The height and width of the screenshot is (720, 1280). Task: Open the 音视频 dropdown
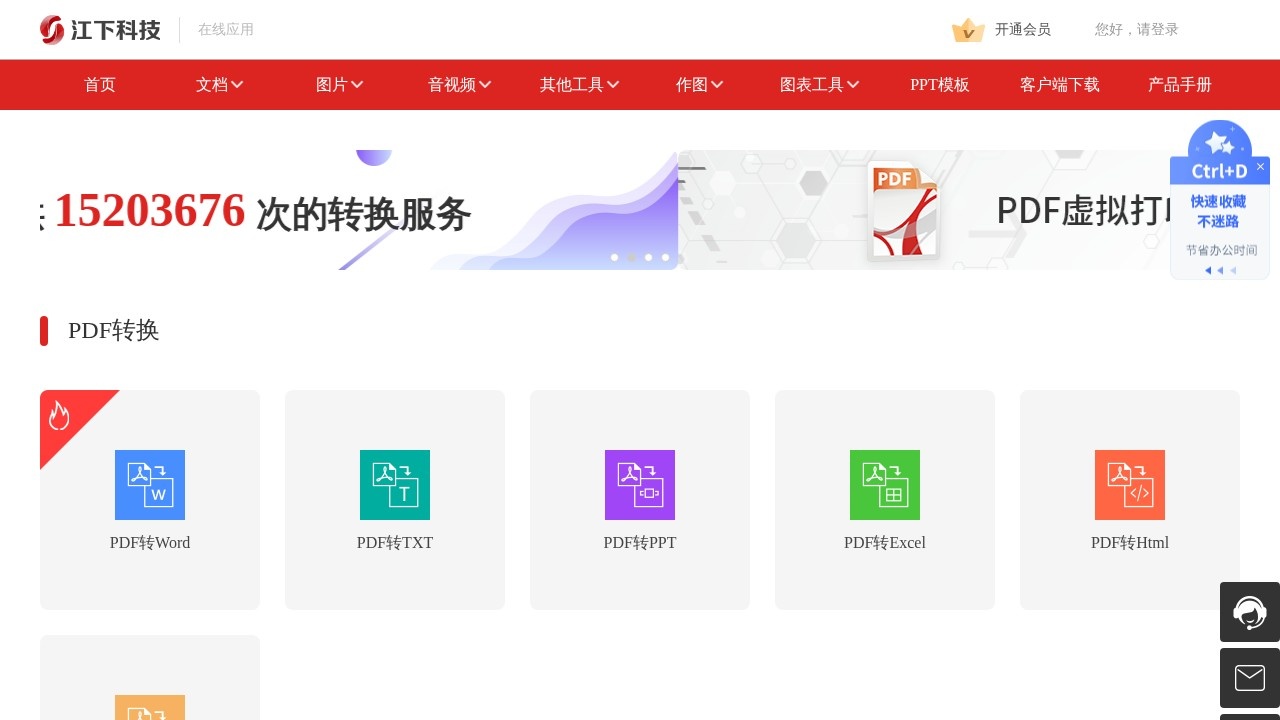pyautogui.click(x=457, y=85)
